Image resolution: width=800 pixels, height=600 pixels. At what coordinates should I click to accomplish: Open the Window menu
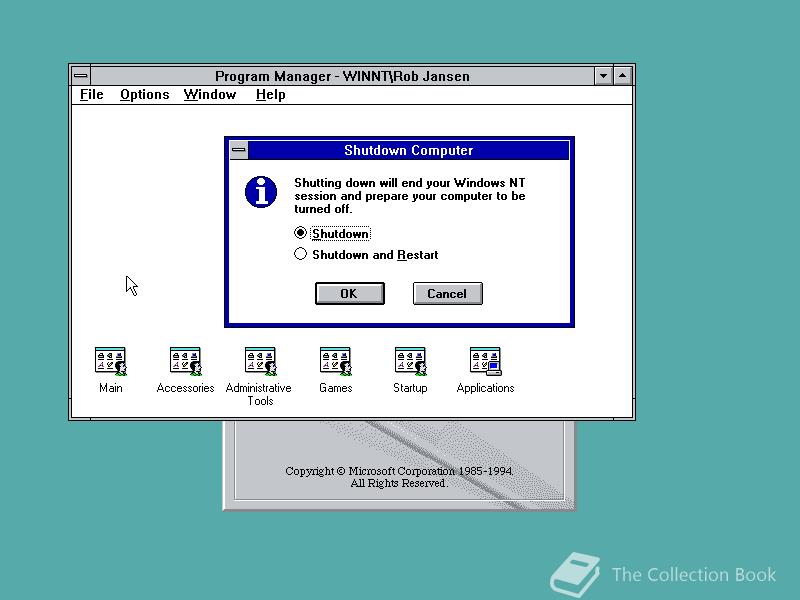(210, 94)
